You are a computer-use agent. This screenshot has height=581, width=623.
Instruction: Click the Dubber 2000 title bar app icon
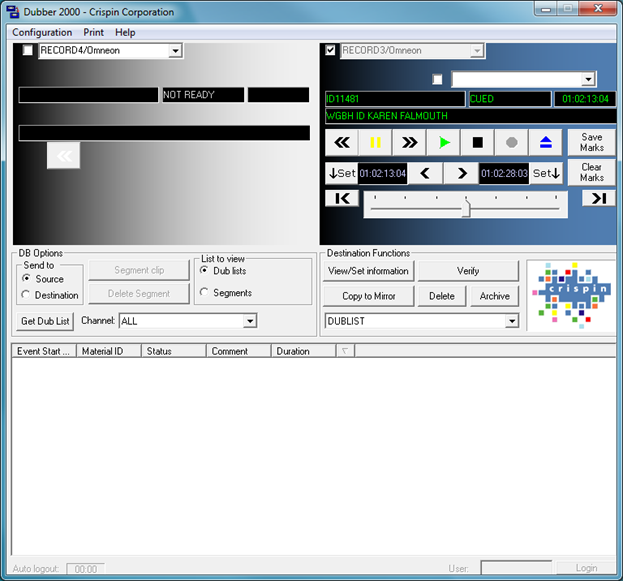click(x=12, y=12)
